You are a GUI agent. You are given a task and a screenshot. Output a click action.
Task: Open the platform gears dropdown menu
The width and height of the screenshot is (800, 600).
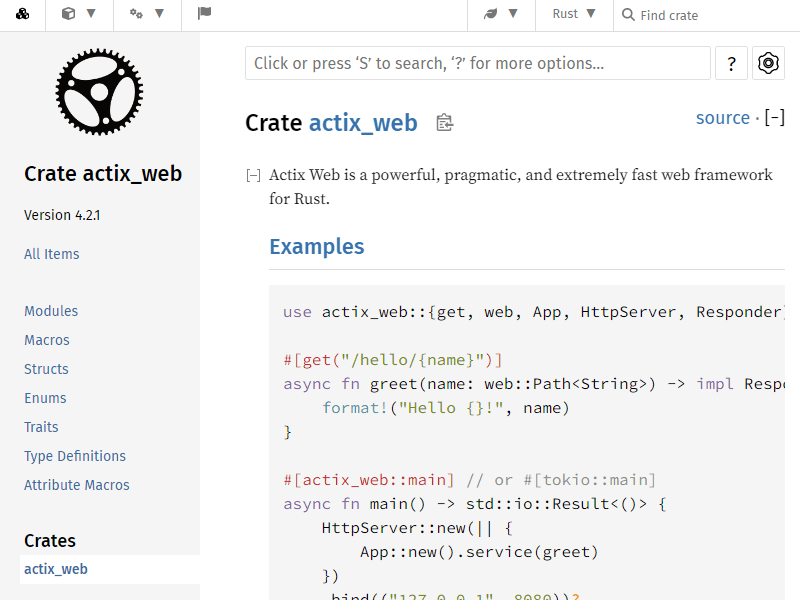coord(147,14)
